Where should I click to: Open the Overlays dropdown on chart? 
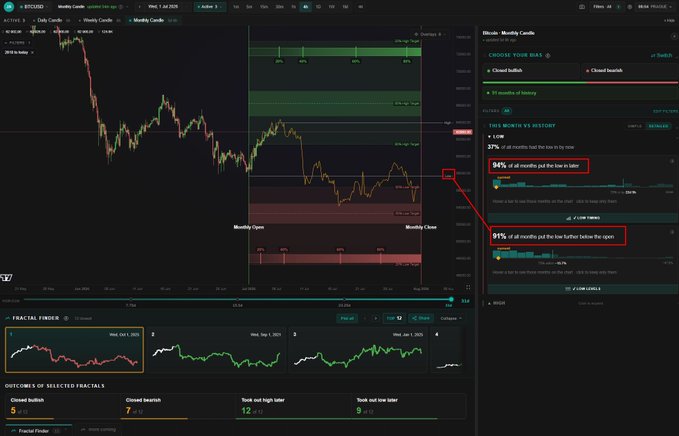[430, 34]
